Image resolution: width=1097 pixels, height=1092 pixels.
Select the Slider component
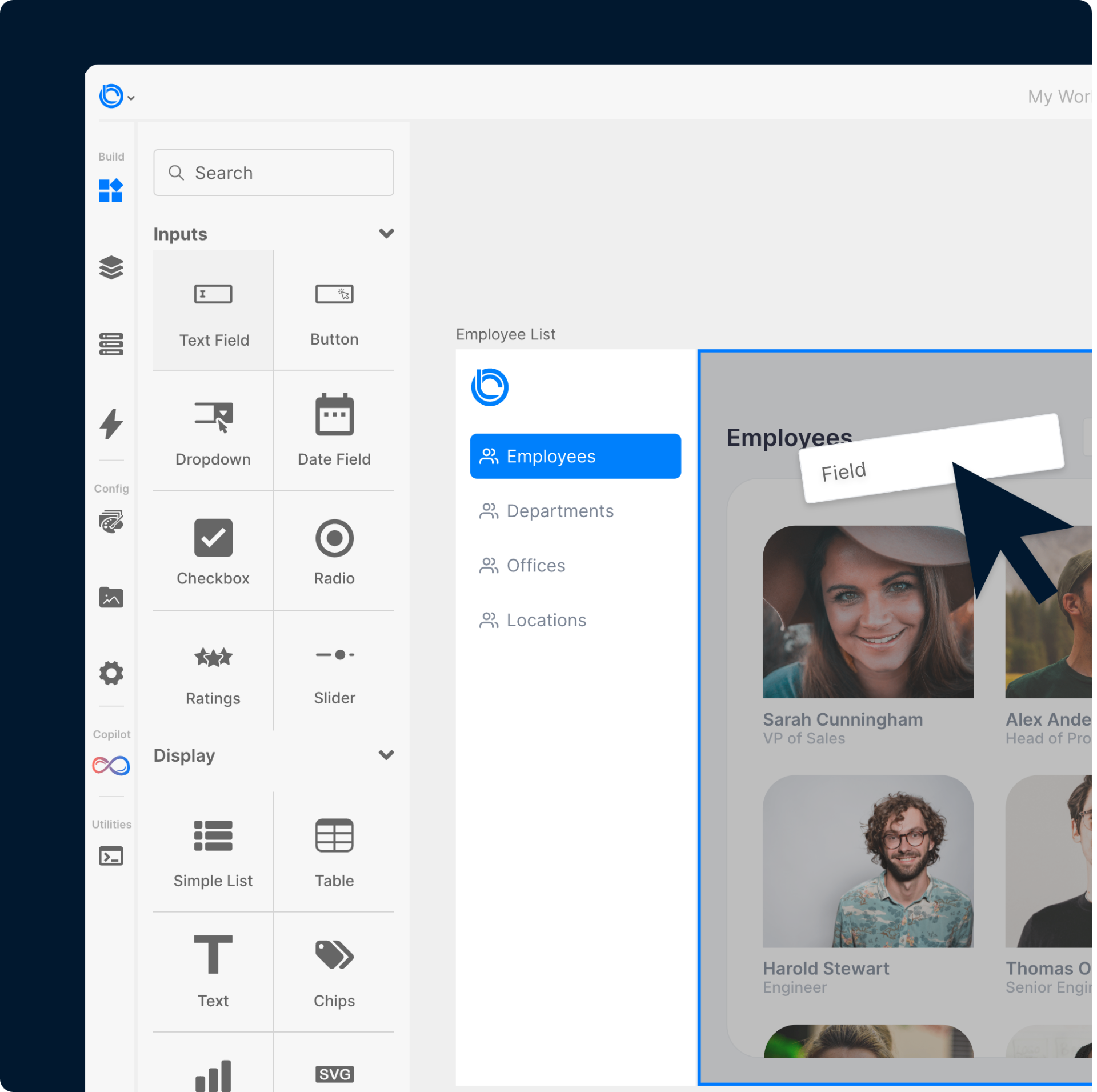pos(334,671)
